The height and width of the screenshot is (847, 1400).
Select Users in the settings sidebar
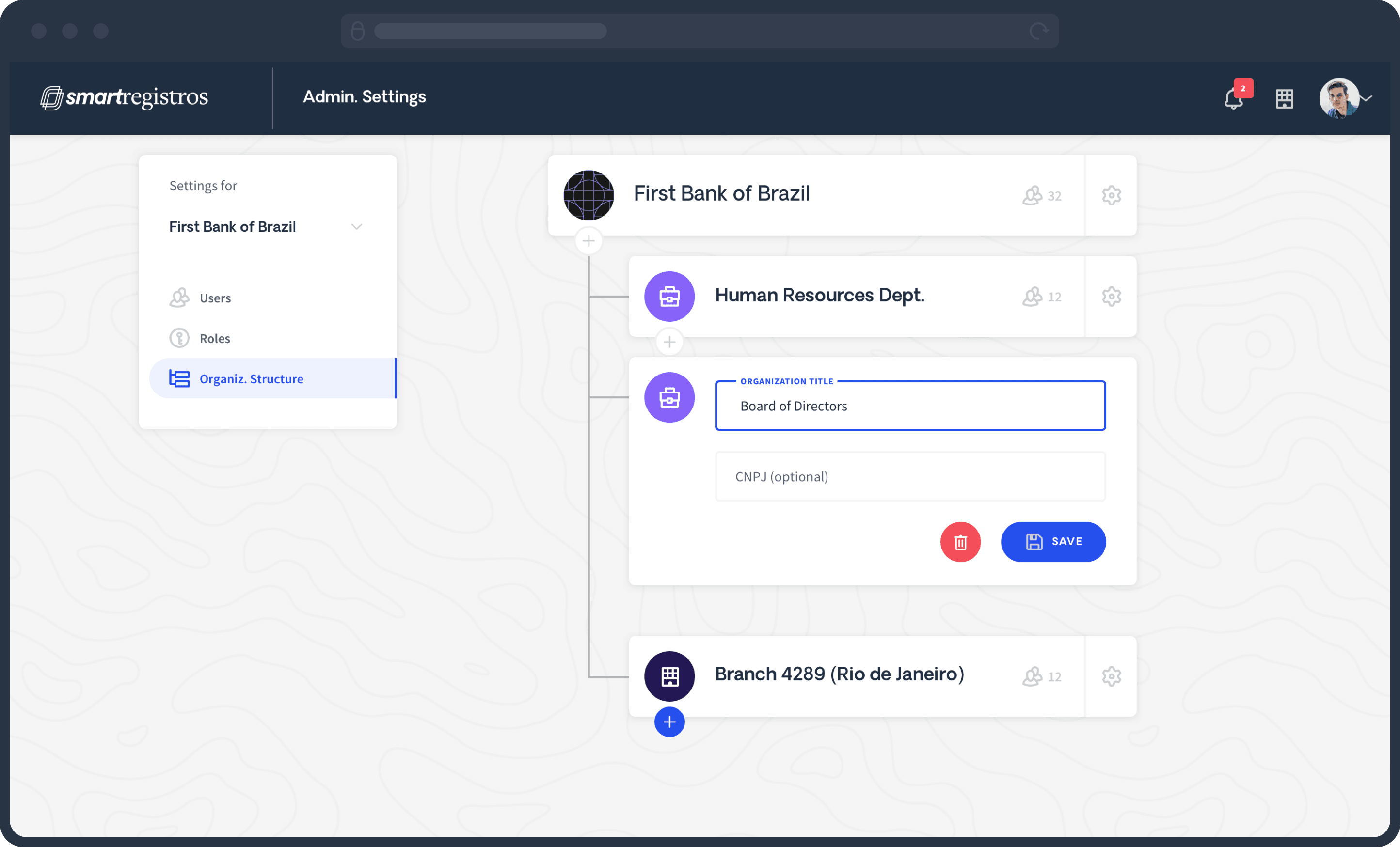tap(215, 298)
